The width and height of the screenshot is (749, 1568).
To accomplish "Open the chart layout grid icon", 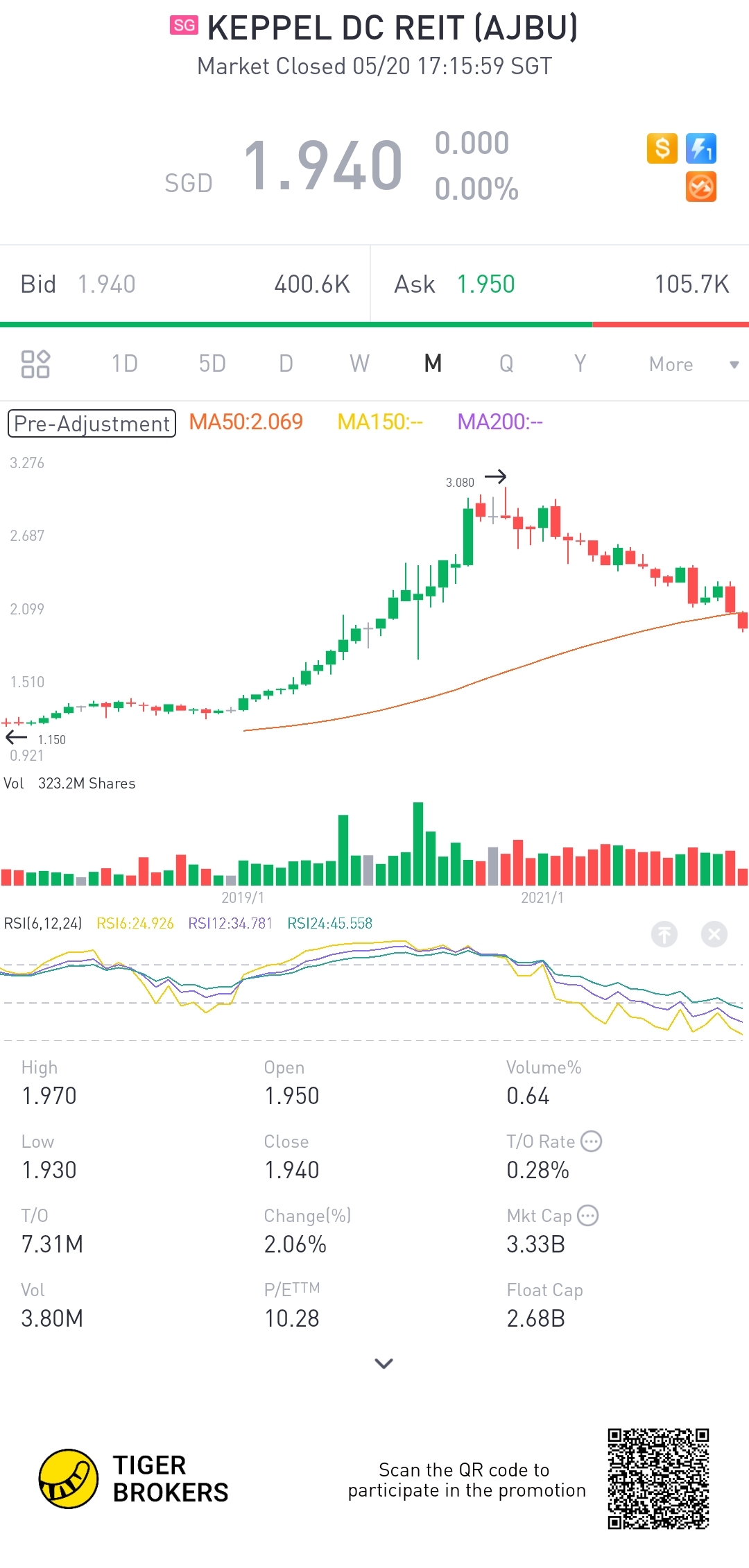I will (35, 363).
